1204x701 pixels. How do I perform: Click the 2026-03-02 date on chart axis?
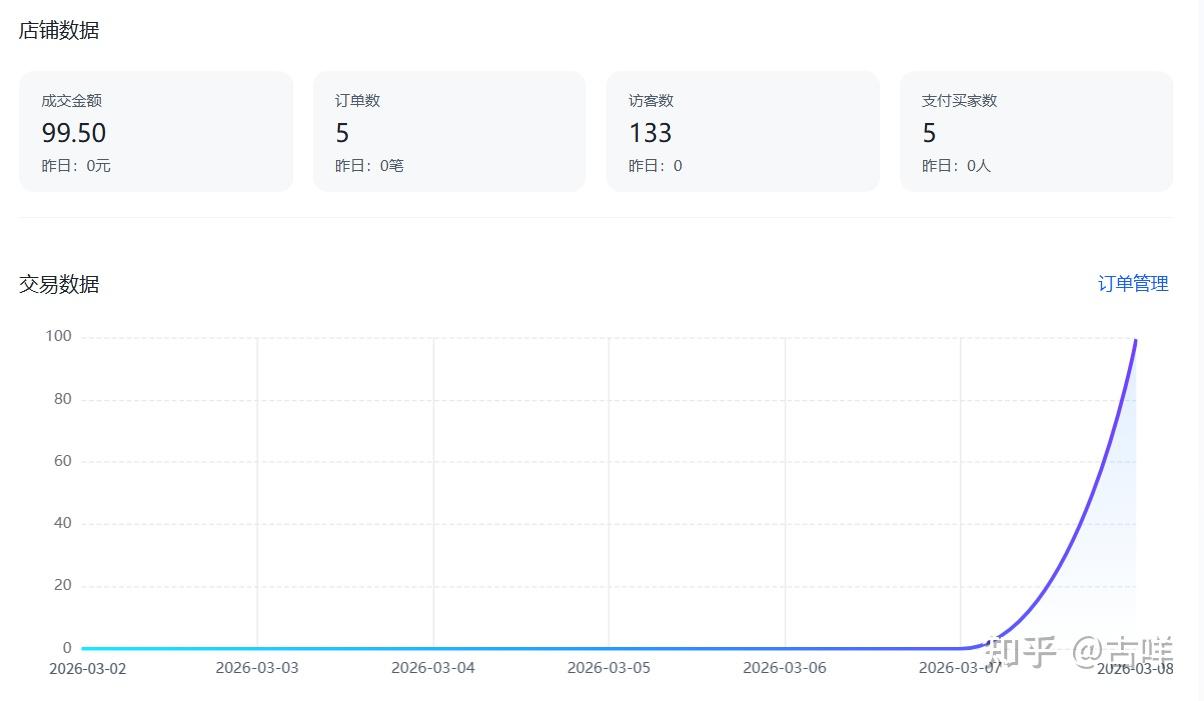click(88, 668)
